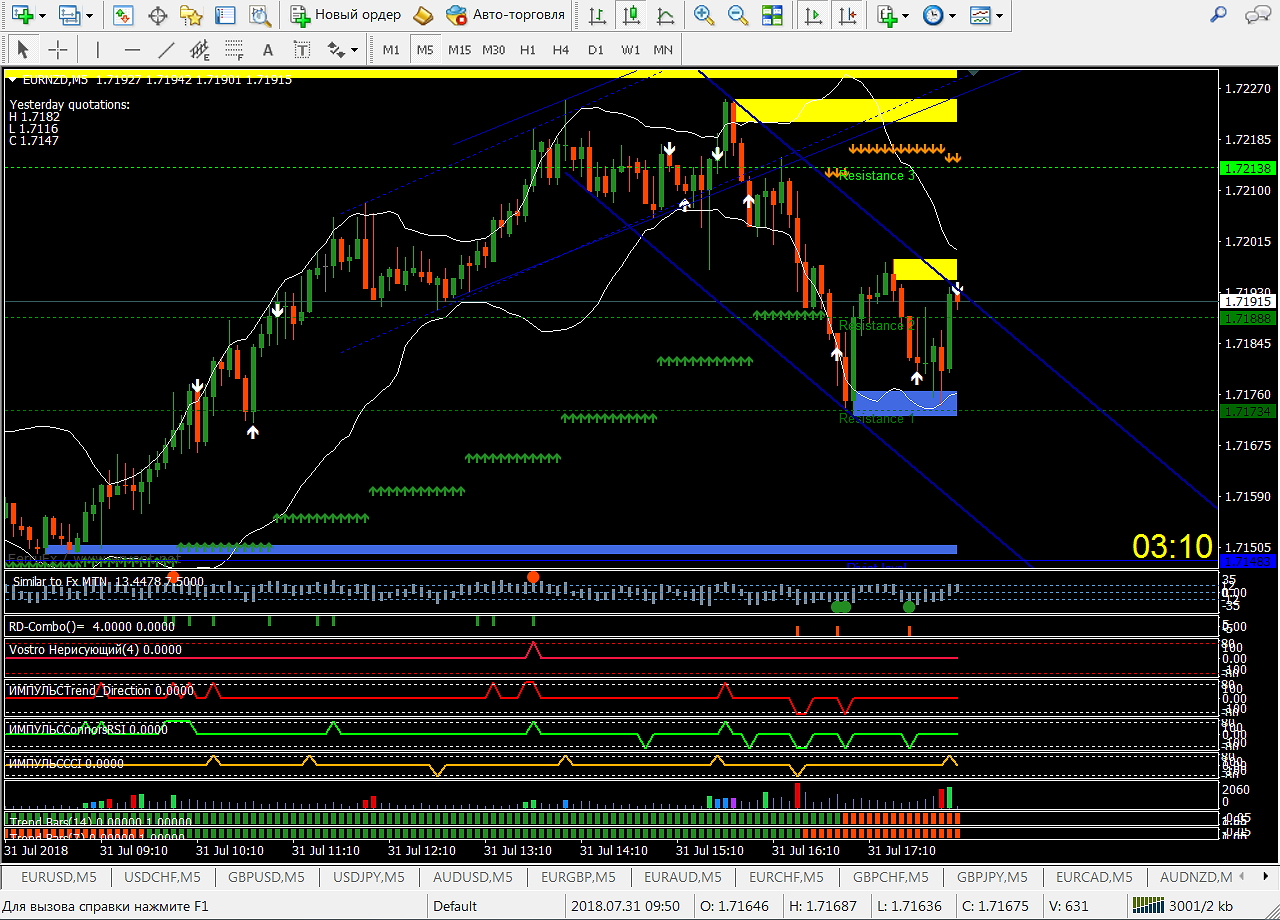
Task: Click the Новый ордер button
Action: (x=346, y=15)
